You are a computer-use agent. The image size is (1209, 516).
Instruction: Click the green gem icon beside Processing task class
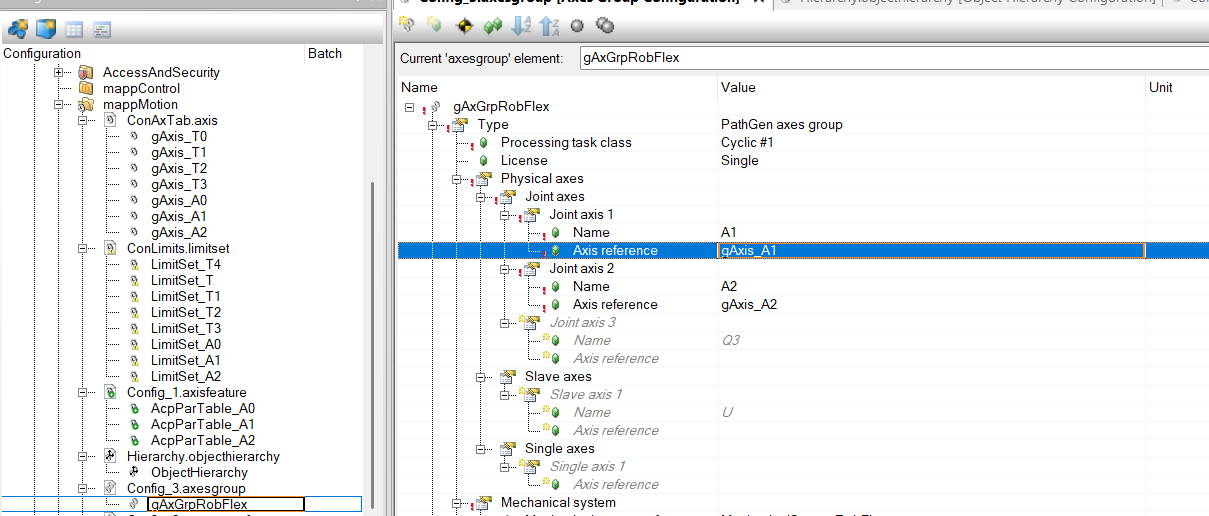point(484,142)
